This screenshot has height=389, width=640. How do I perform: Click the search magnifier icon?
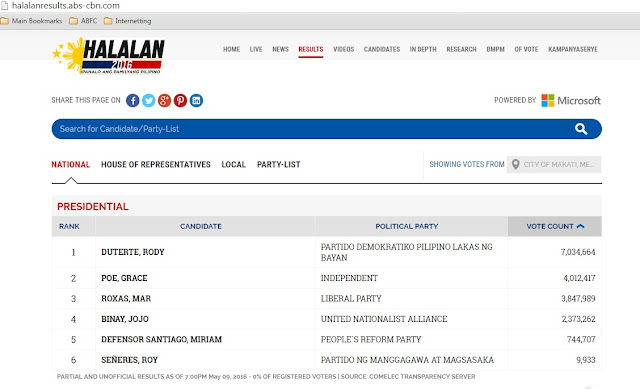coord(581,129)
